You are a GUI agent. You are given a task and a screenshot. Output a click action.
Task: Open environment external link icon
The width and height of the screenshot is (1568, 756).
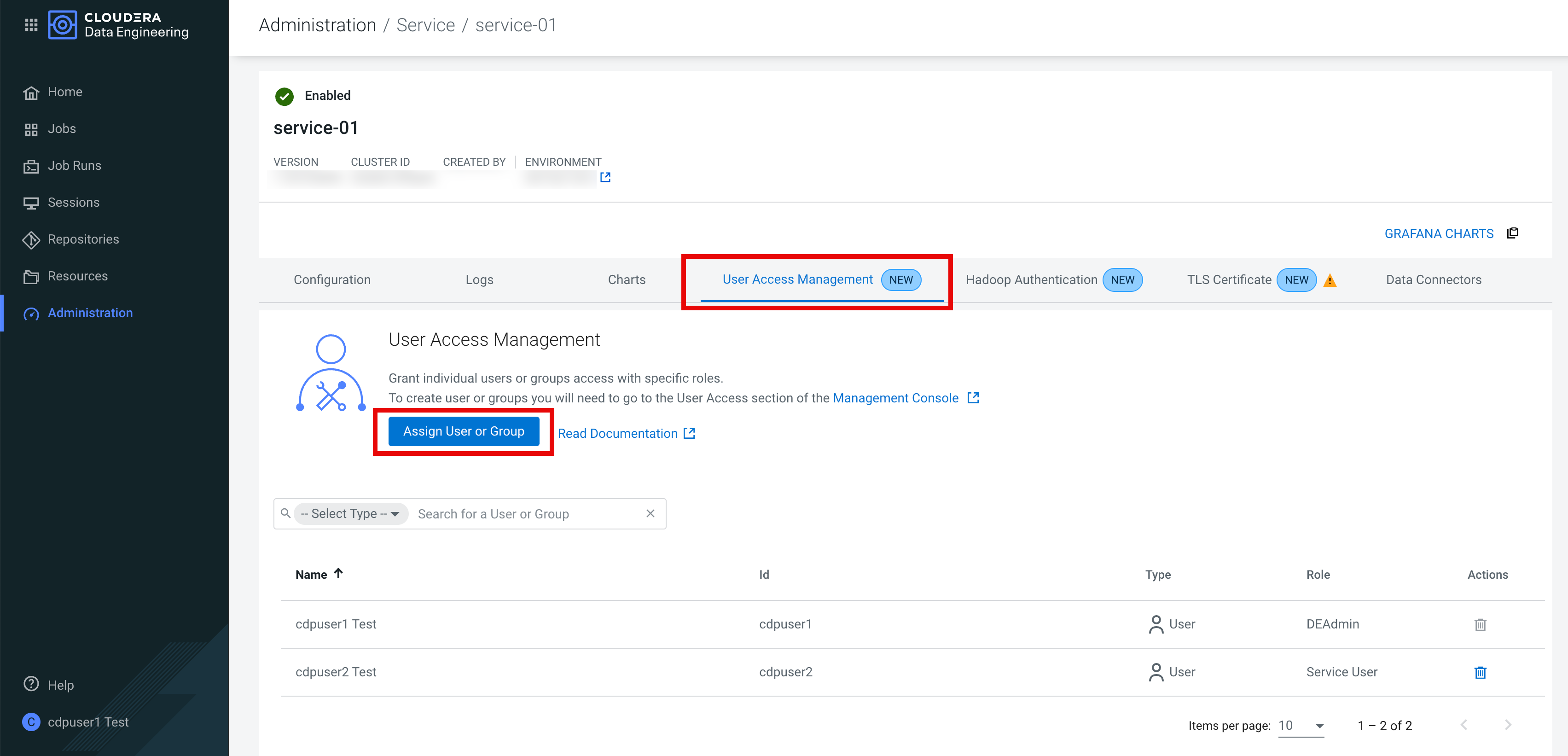pyautogui.click(x=605, y=177)
